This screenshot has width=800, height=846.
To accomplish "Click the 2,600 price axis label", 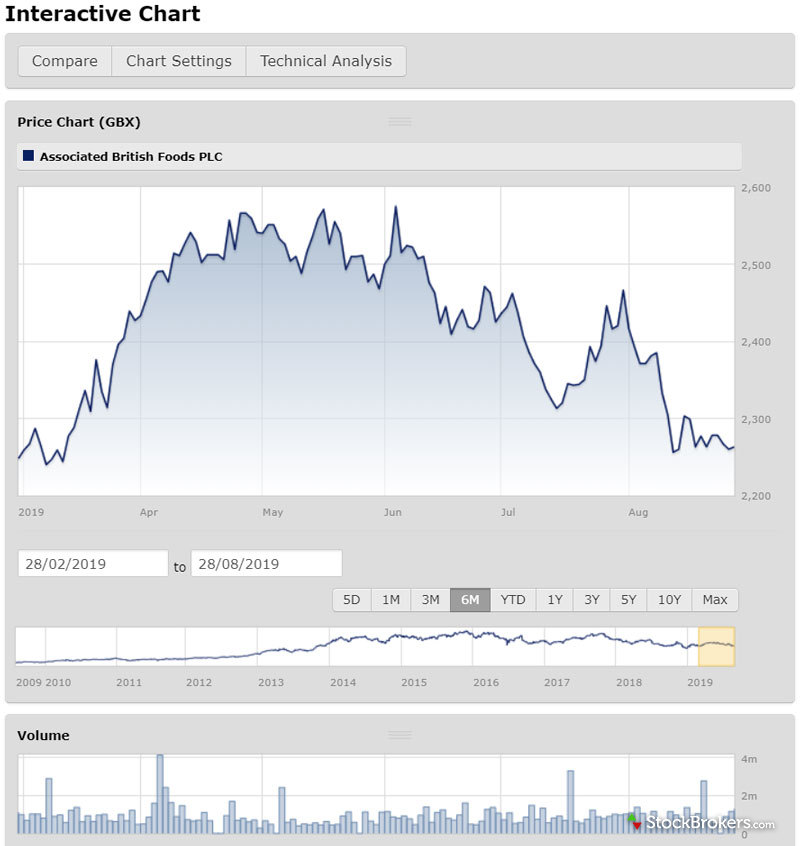I will click(756, 188).
